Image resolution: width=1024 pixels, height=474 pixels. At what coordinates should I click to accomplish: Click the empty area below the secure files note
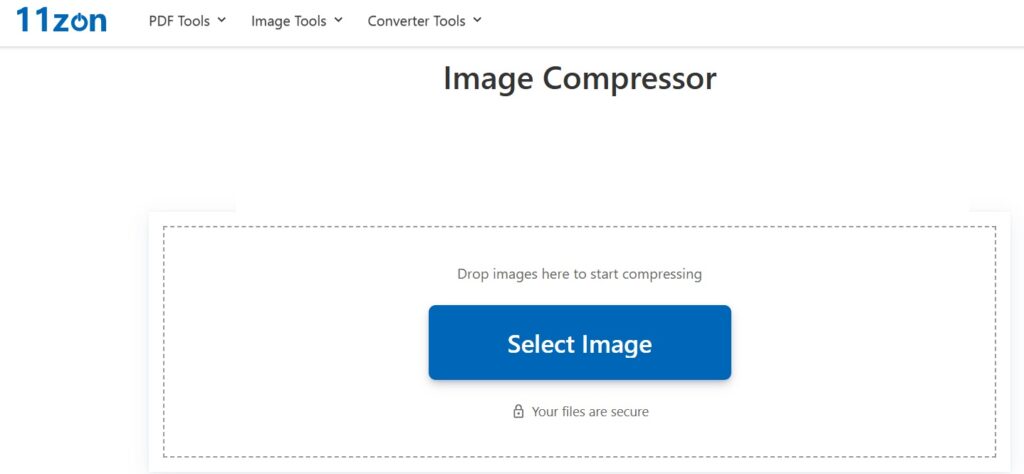(579, 438)
